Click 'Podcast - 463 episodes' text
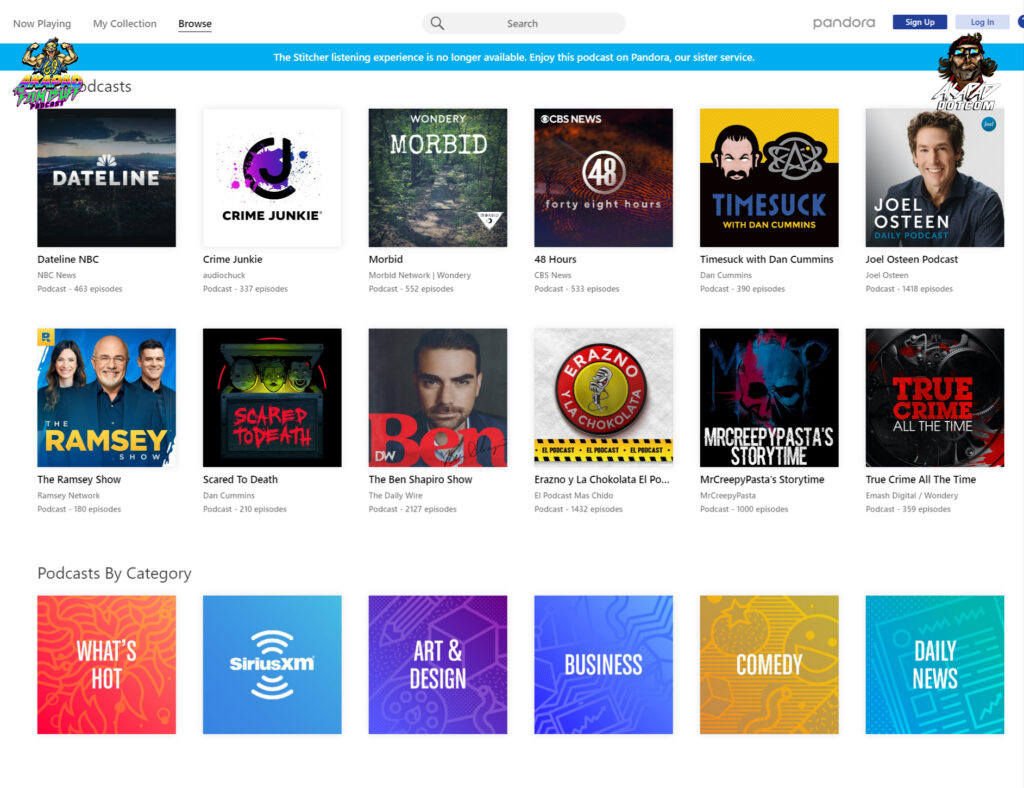The width and height of the screenshot is (1024, 788). (x=80, y=289)
